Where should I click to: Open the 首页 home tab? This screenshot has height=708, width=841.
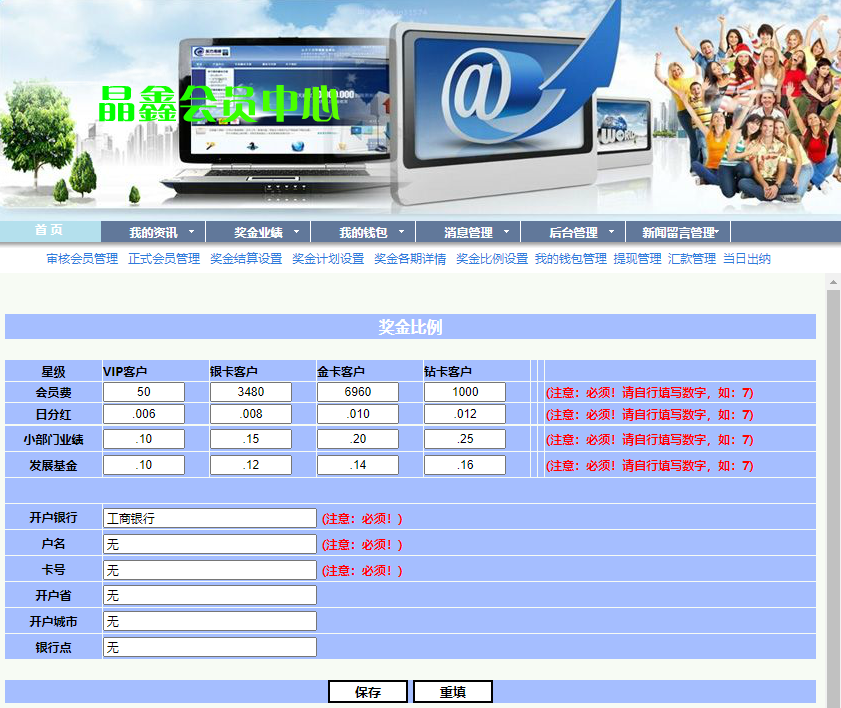click(50, 231)
